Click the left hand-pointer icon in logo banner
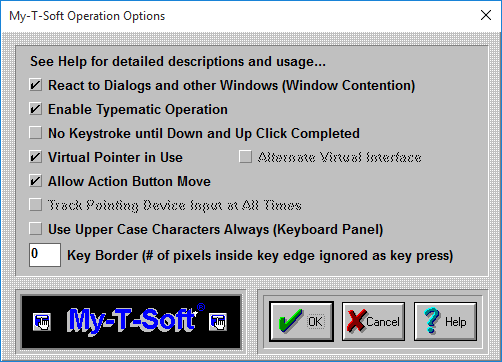Image resolution: width=502 pixels, height=362 pixels. click(42, 322)
